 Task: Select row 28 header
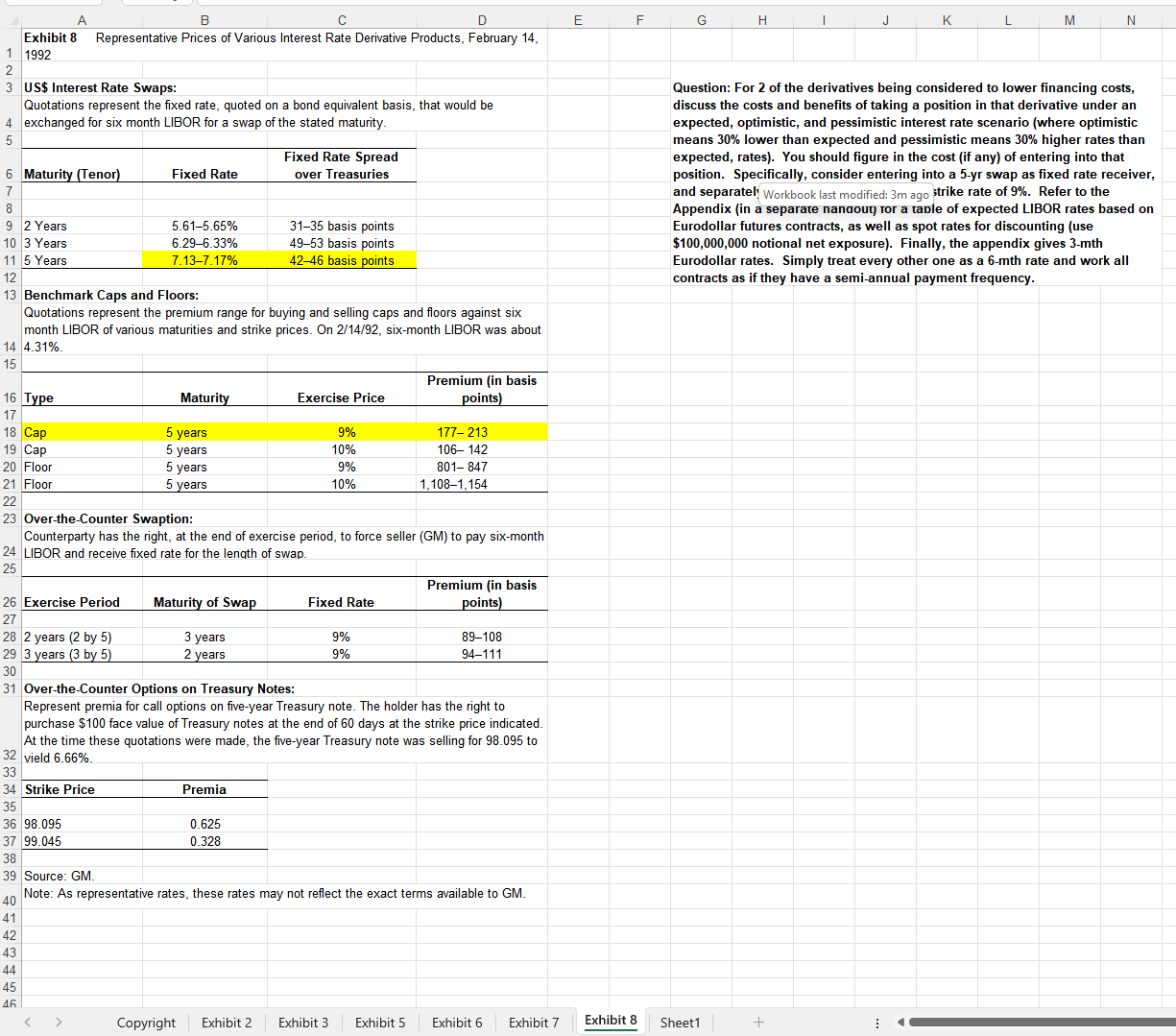coord(10,637)
